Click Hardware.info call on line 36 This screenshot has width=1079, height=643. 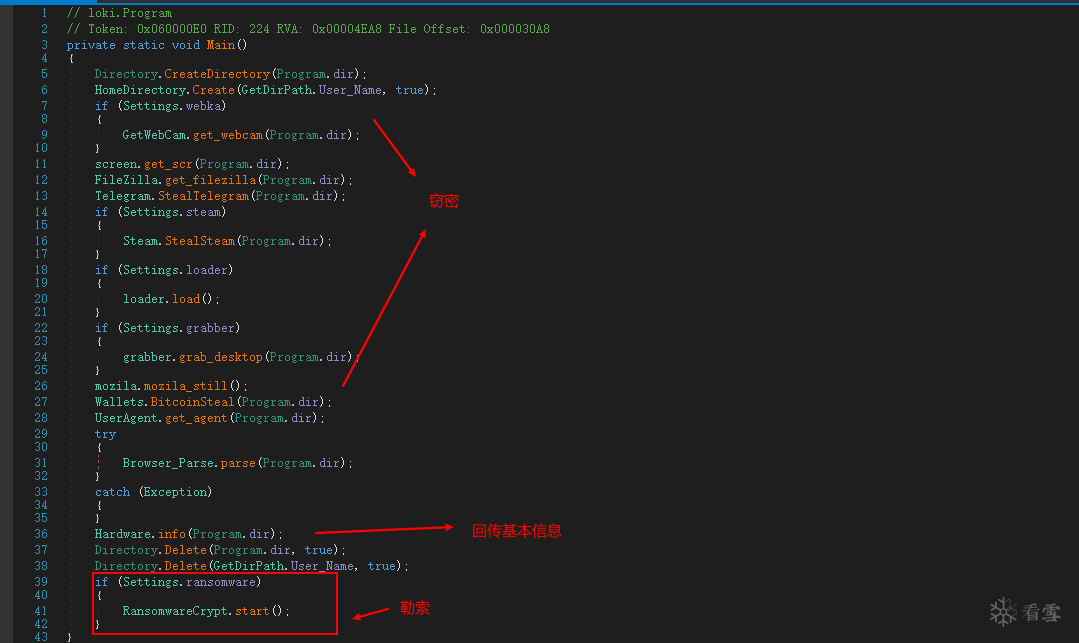point(140,534)
